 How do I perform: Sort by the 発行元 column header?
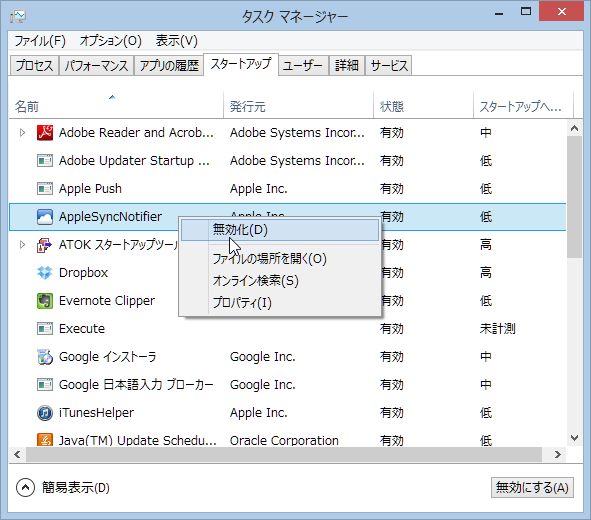298,106
